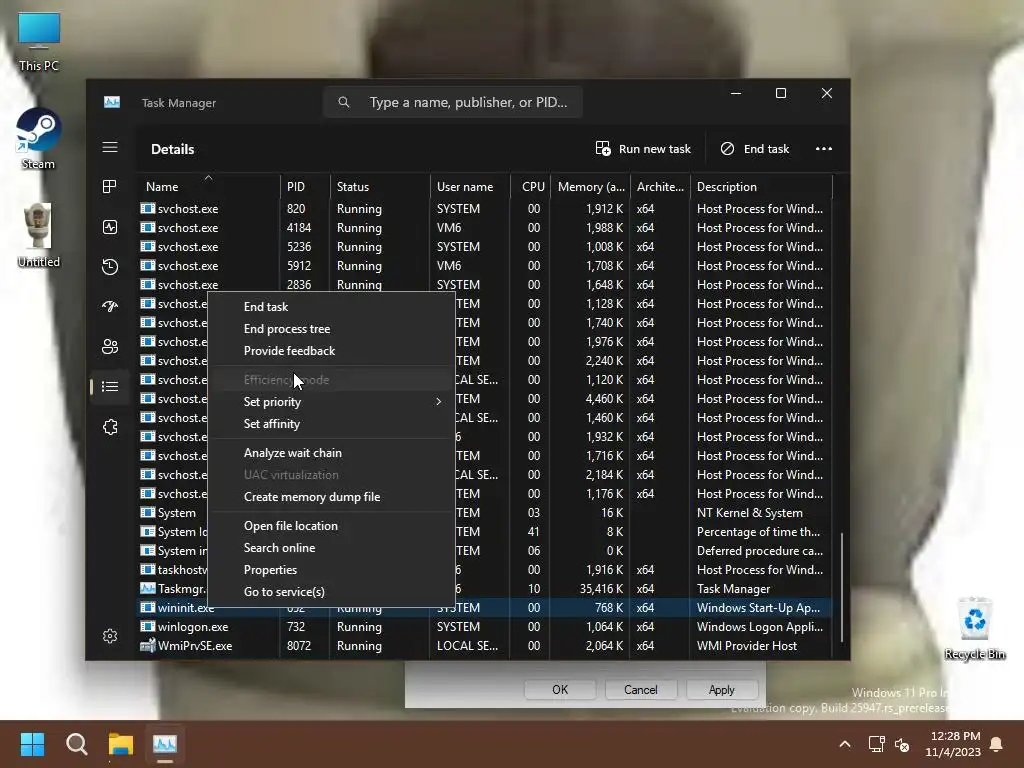Open Task Manager settings gear
Viewport: 1024px width, 768px height.
coord(110,636)
